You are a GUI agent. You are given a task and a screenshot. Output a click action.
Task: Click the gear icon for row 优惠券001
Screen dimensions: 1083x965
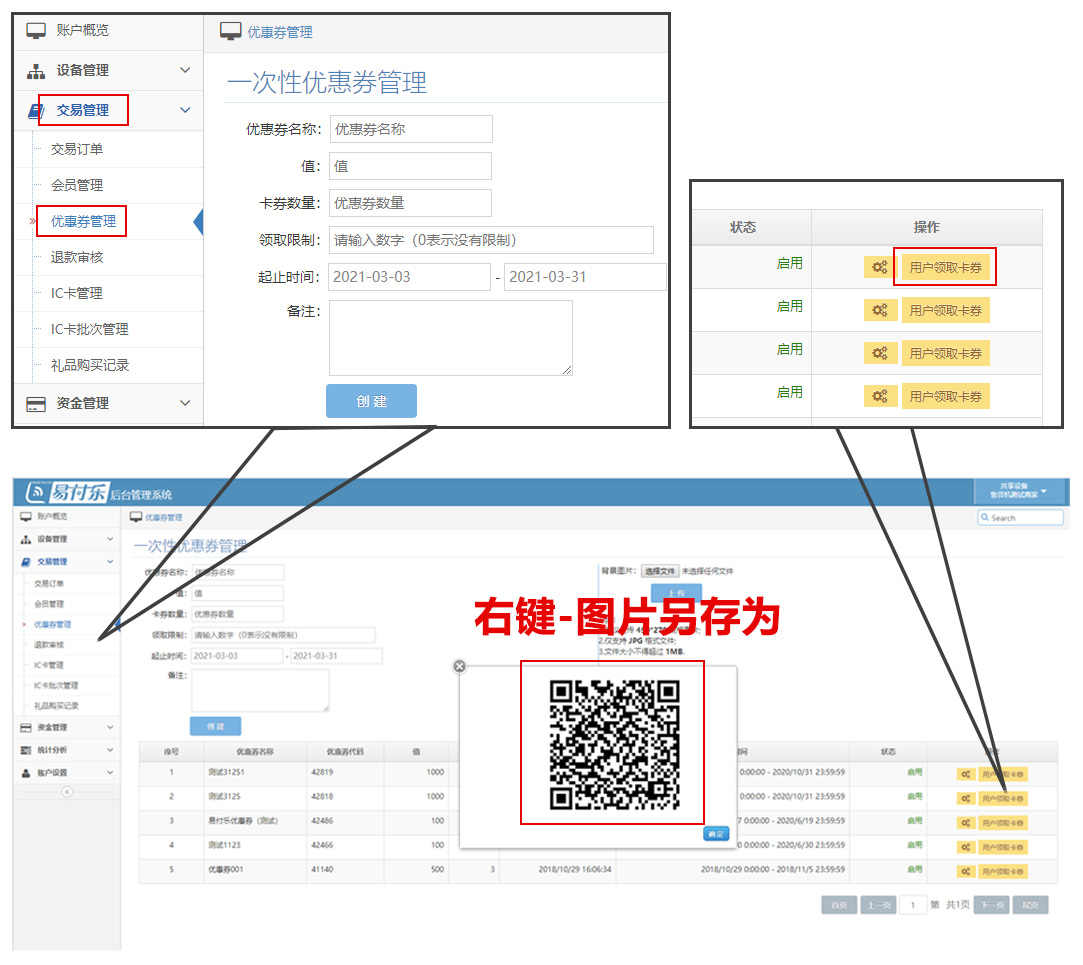tap(966, 871)
